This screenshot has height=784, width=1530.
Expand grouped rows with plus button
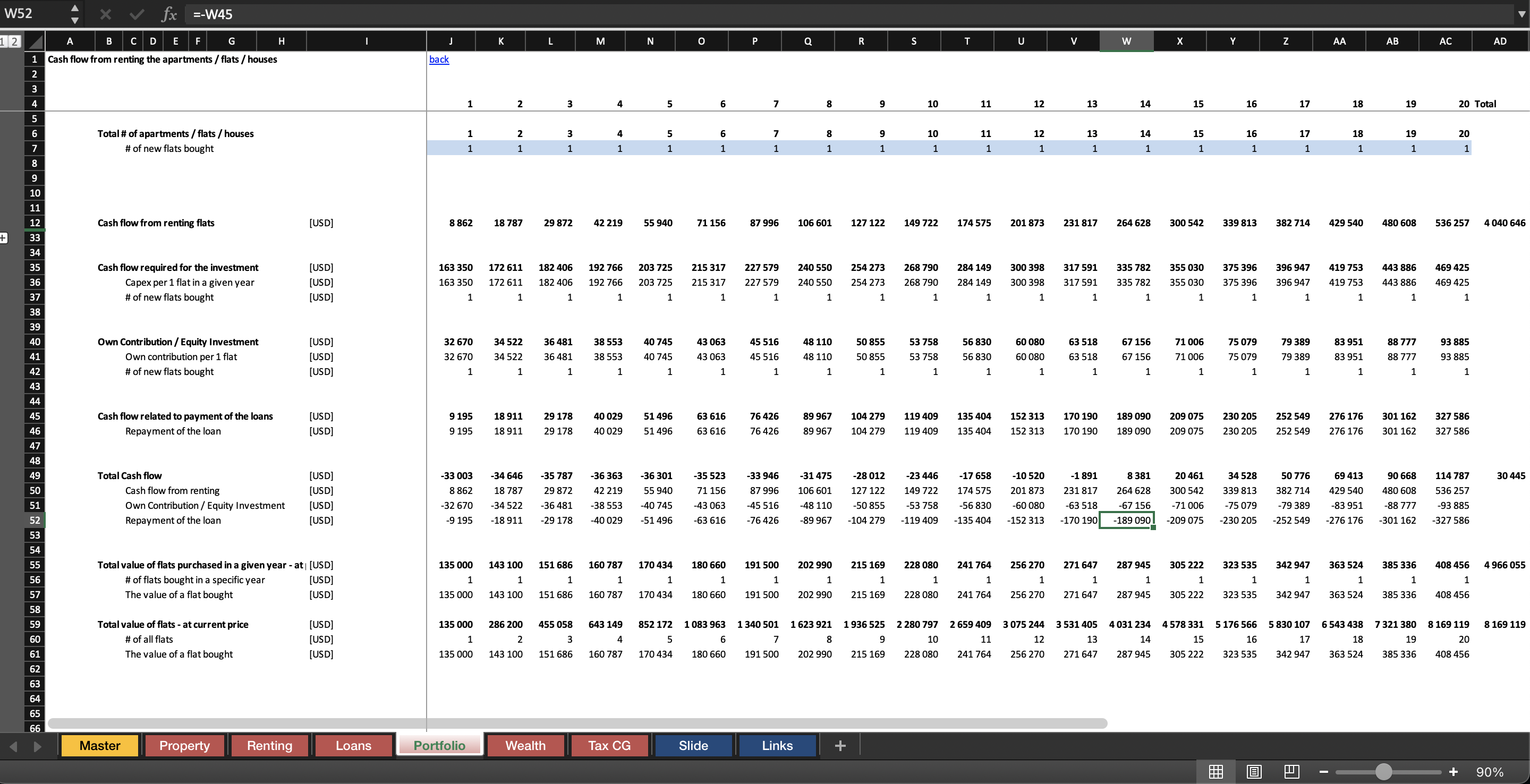click(4, 237)
